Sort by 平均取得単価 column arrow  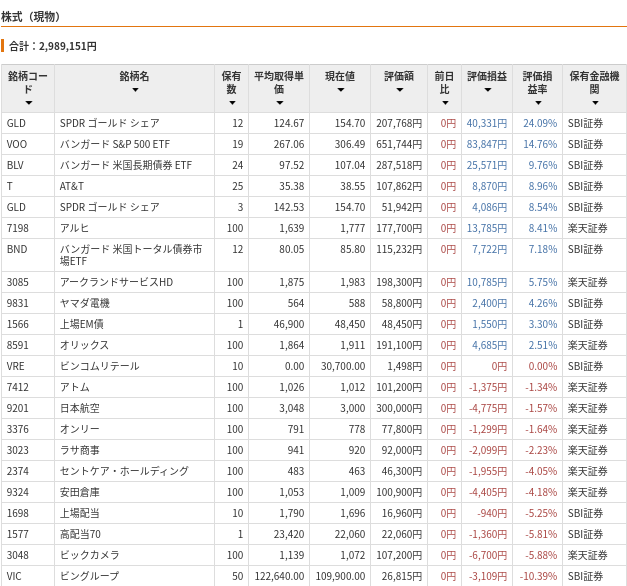280,103
